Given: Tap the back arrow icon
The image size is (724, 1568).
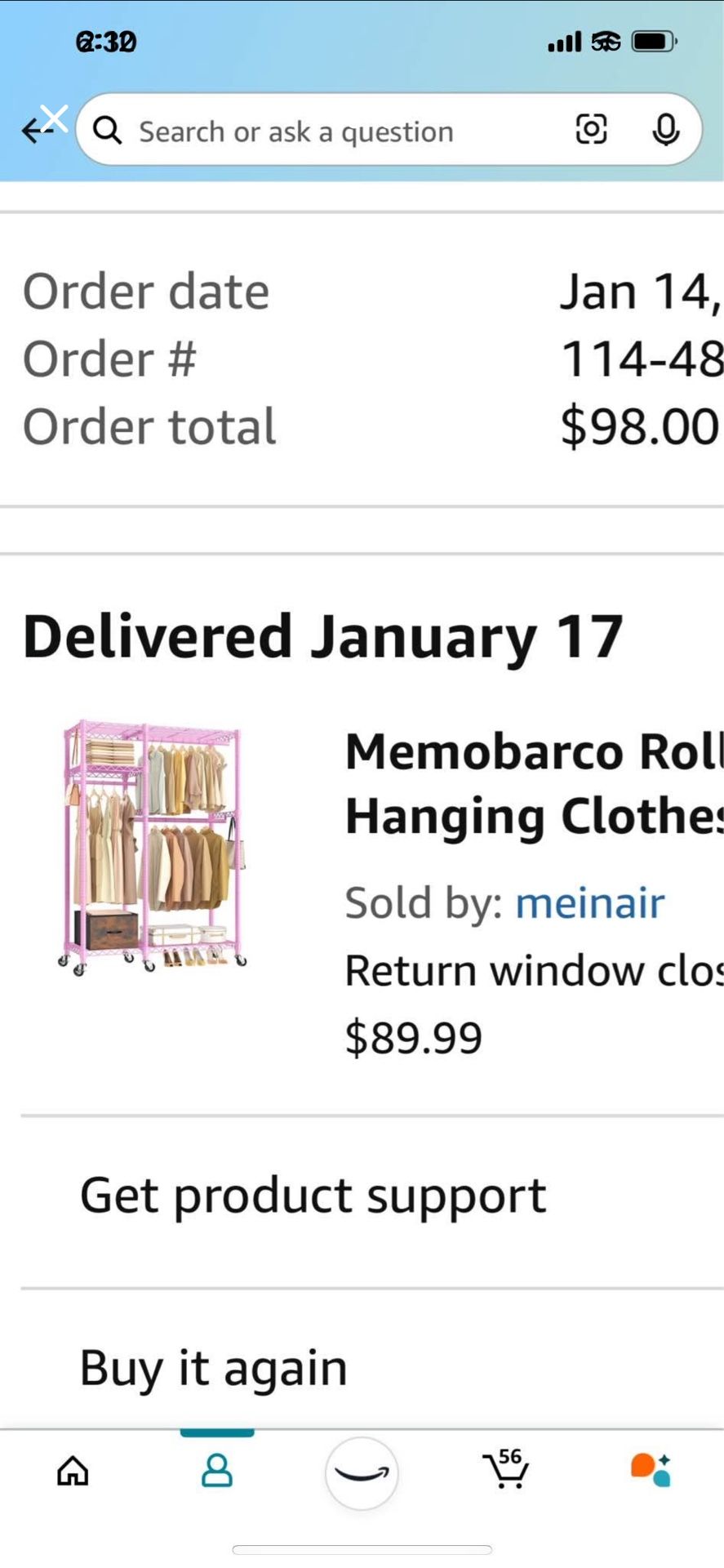Looking at the screenshot, I should click(31, 131).
